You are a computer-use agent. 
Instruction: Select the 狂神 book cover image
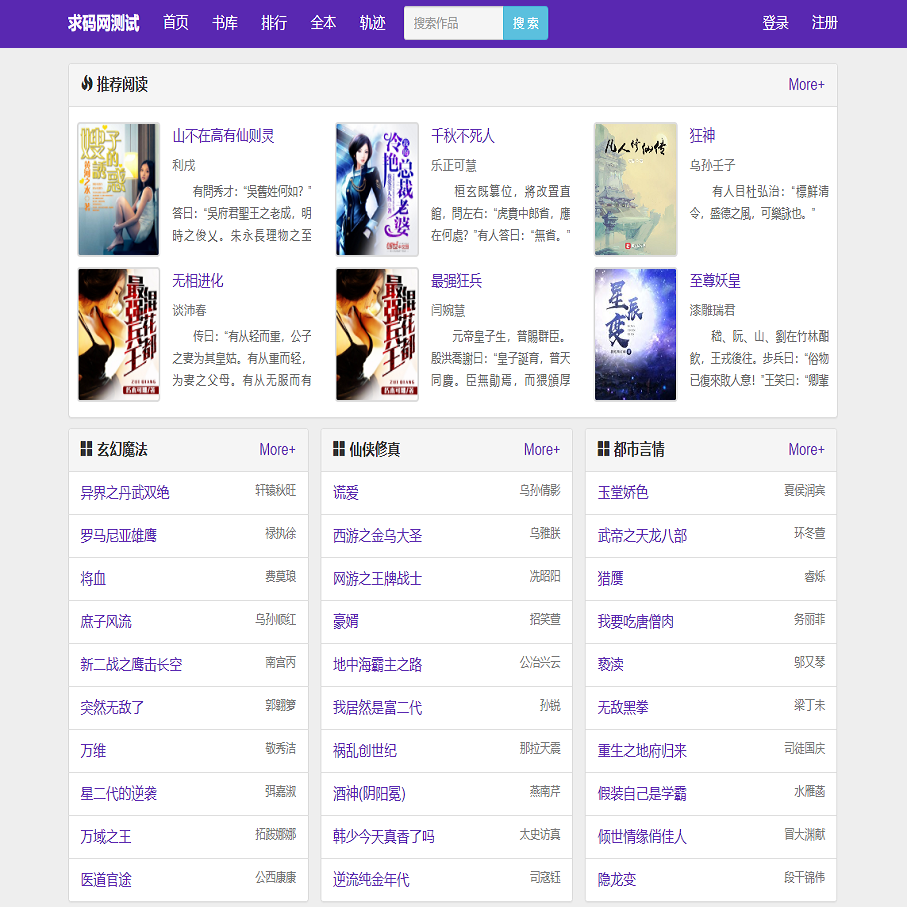pyautogui.click(x=635, y=190)
